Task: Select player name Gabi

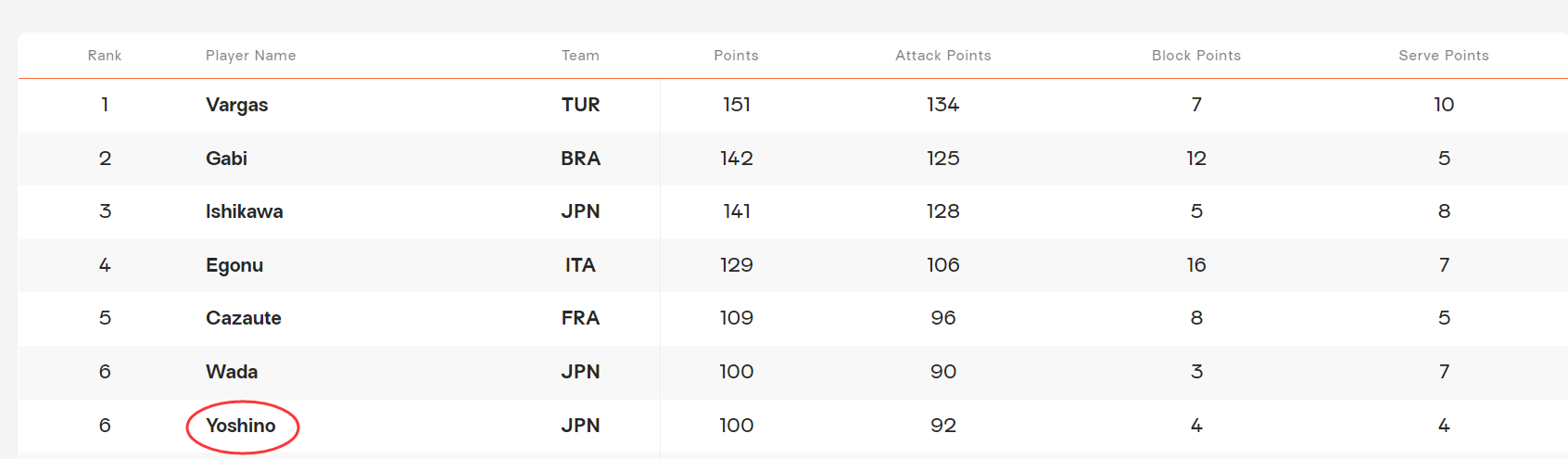Action: [x=226, y=159]
